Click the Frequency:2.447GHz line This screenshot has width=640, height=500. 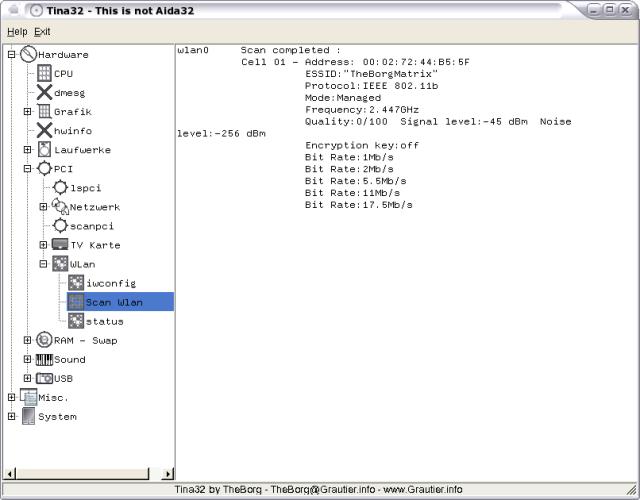pyautogui.click(x=362, y=109)
